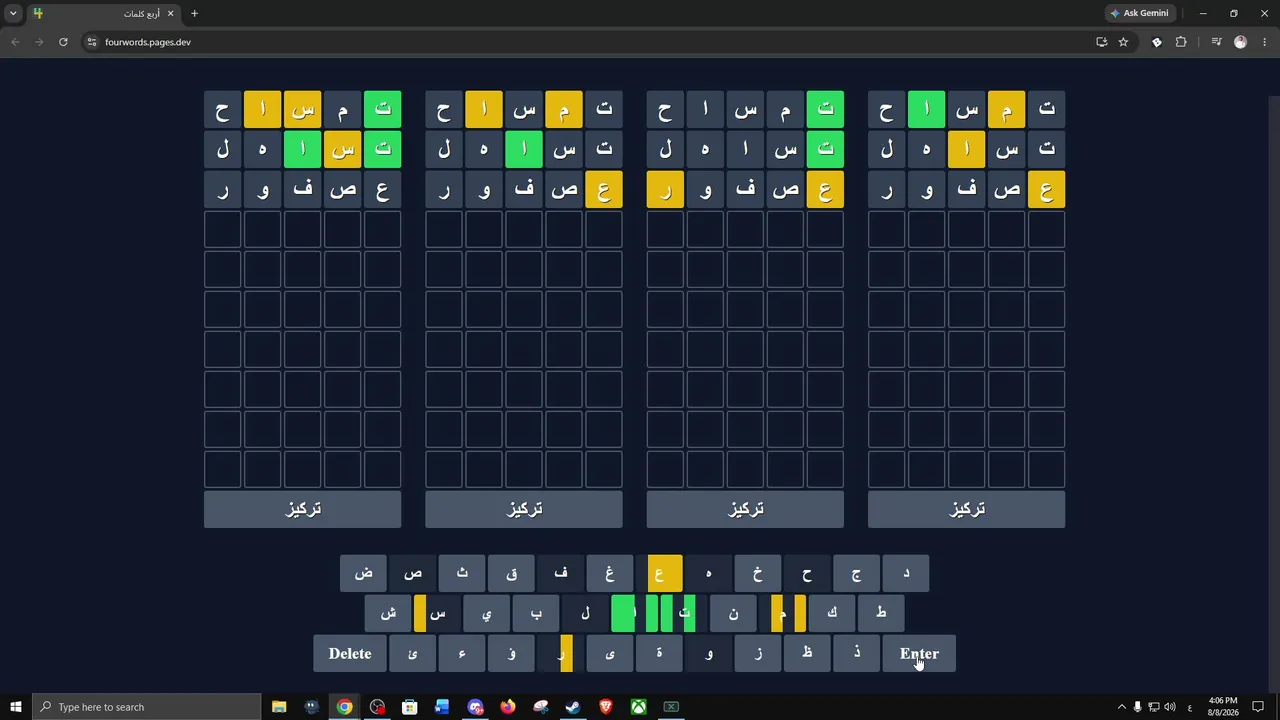Open the browser tab search dropdown
Image resolution: width=1280 pixels, height=720 pixels.
13,13
